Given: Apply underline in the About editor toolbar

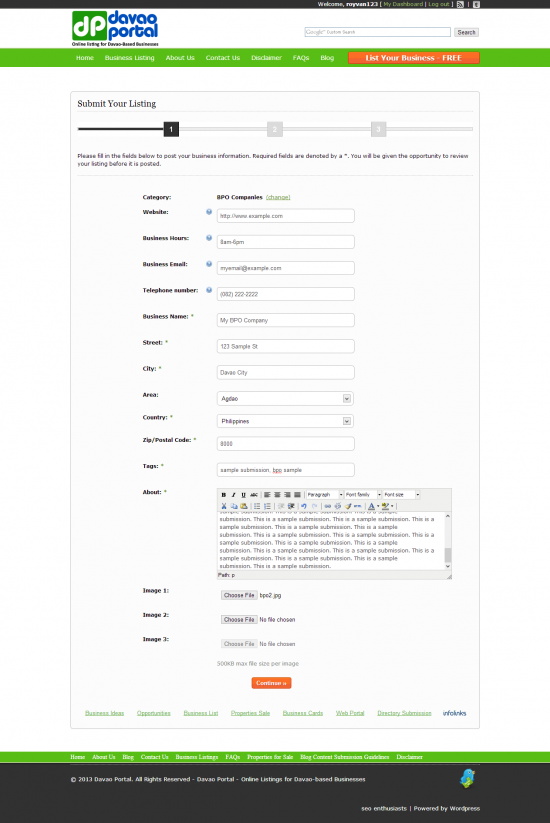Looking at the screenshot, I should pyautogui.click(x=244, y=494).
